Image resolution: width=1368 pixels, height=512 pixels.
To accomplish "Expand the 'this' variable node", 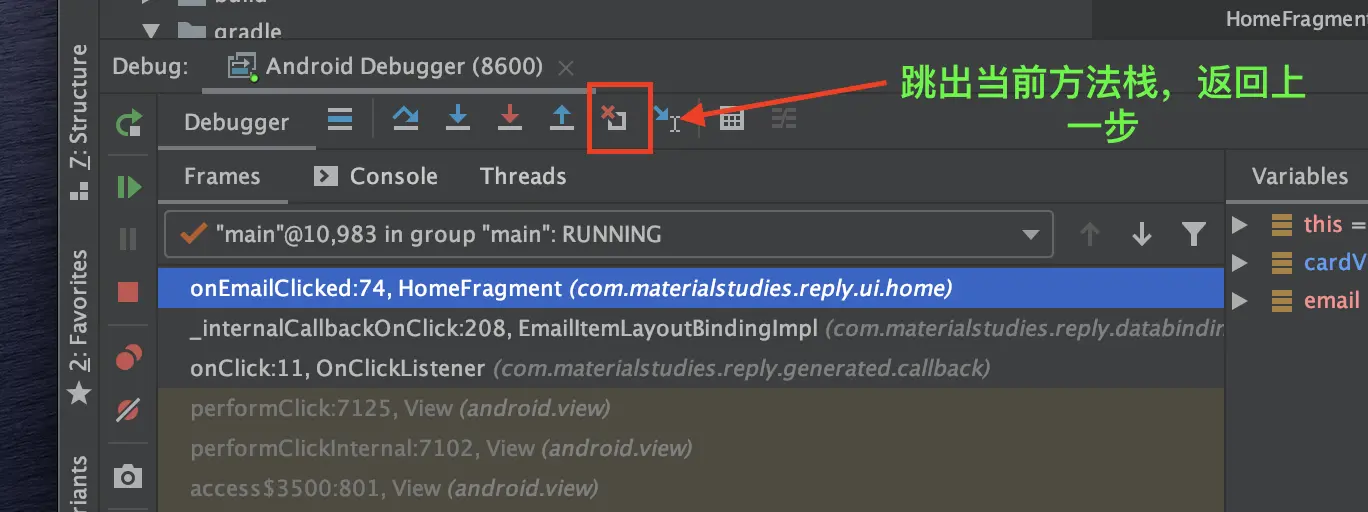I will coord(1240,225).
